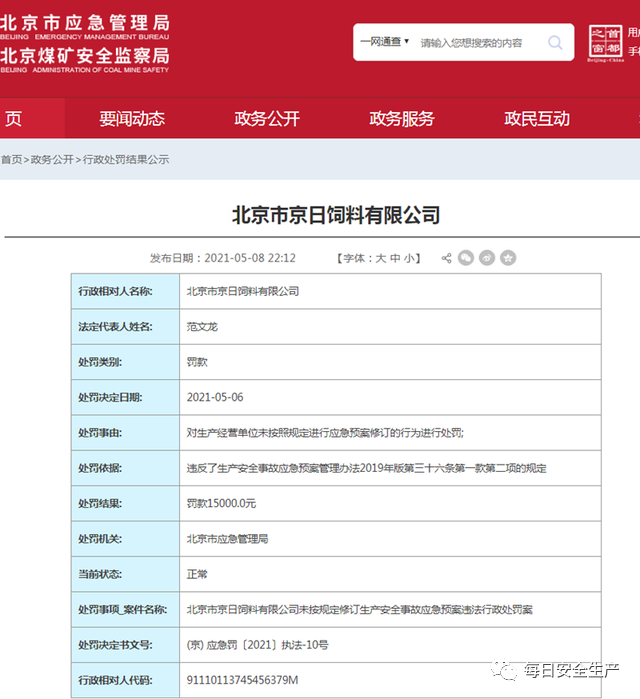Screen dimensions: 640x699
Task: Set font size to 小
Action: tap(409, 258)
